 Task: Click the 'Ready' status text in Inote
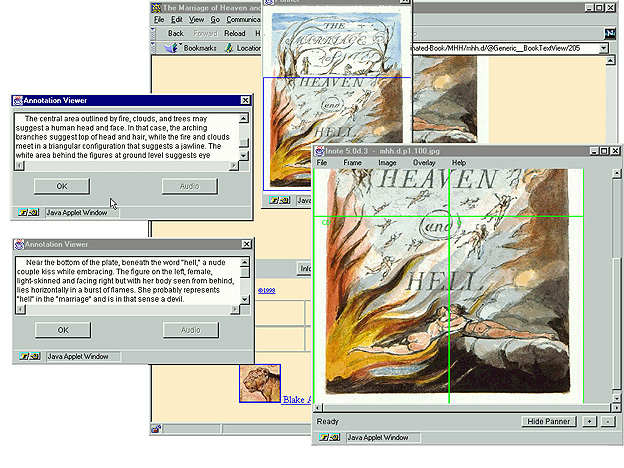click(328, 421)
